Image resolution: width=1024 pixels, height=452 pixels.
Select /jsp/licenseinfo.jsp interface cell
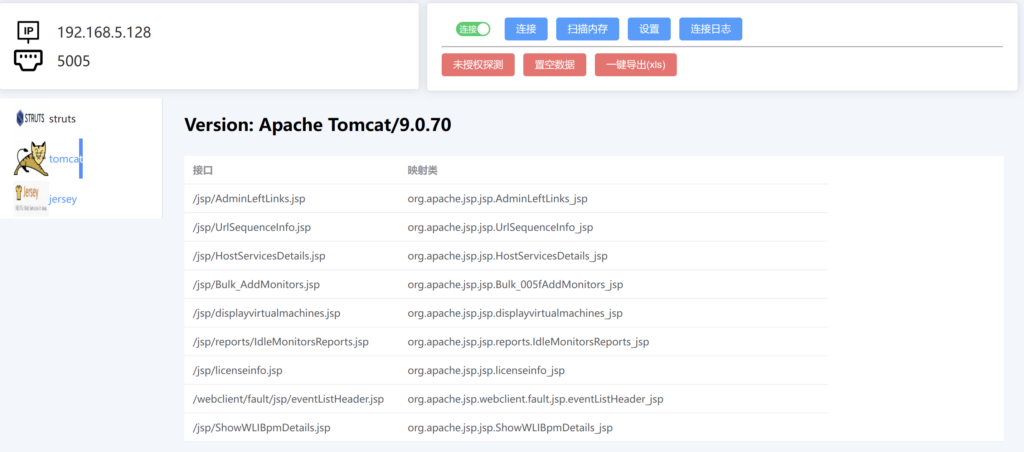click(x=238, y=370)
